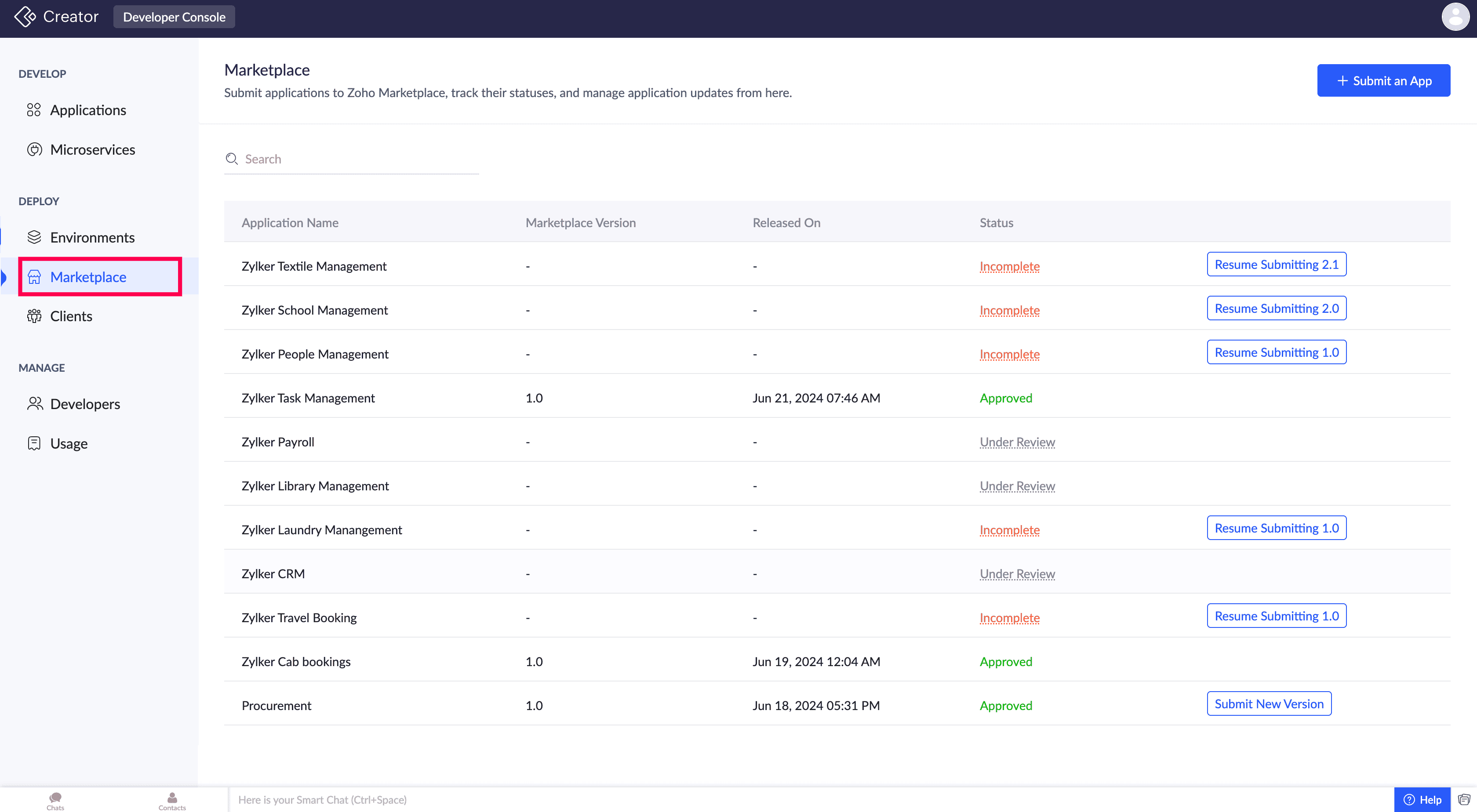Click the Microservices icon in sidebar
Screen dimensions: 1477x812
click(x=34, y=149)
